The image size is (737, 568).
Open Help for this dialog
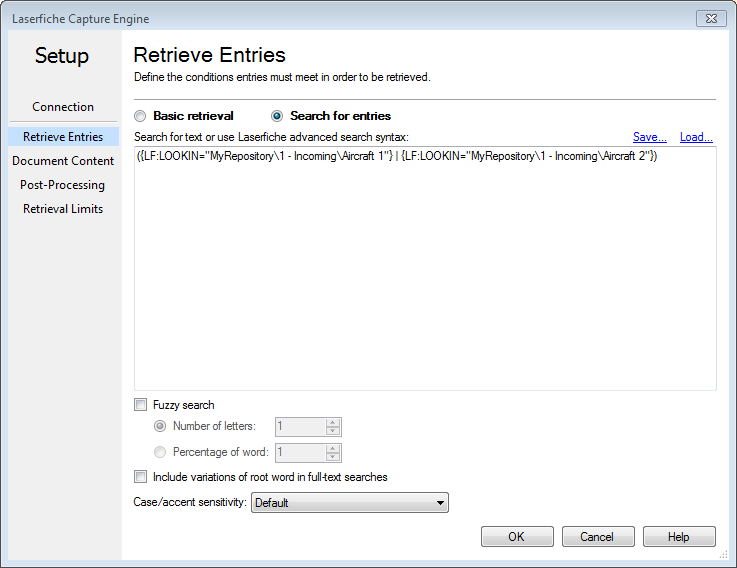pyautogui.click(x=679, y=536)
